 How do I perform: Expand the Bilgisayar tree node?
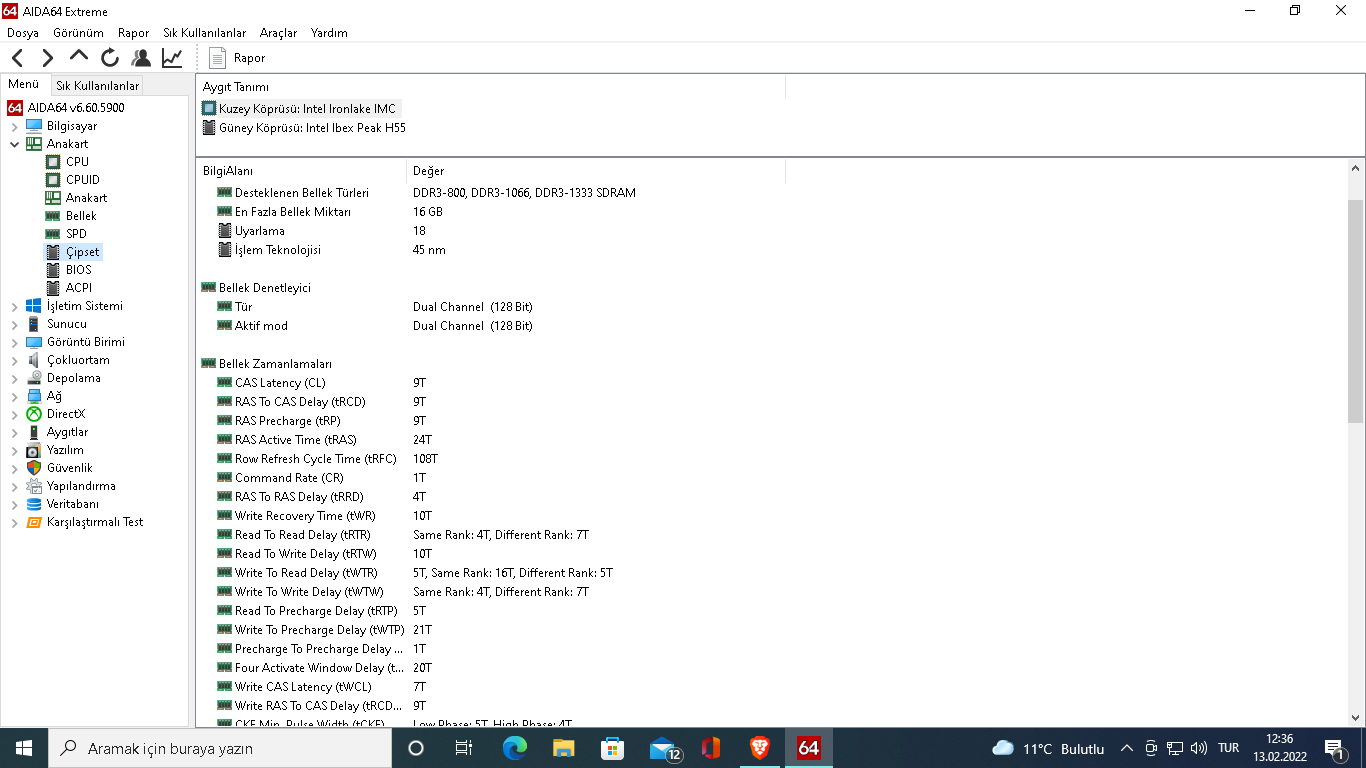pos(14,126)
